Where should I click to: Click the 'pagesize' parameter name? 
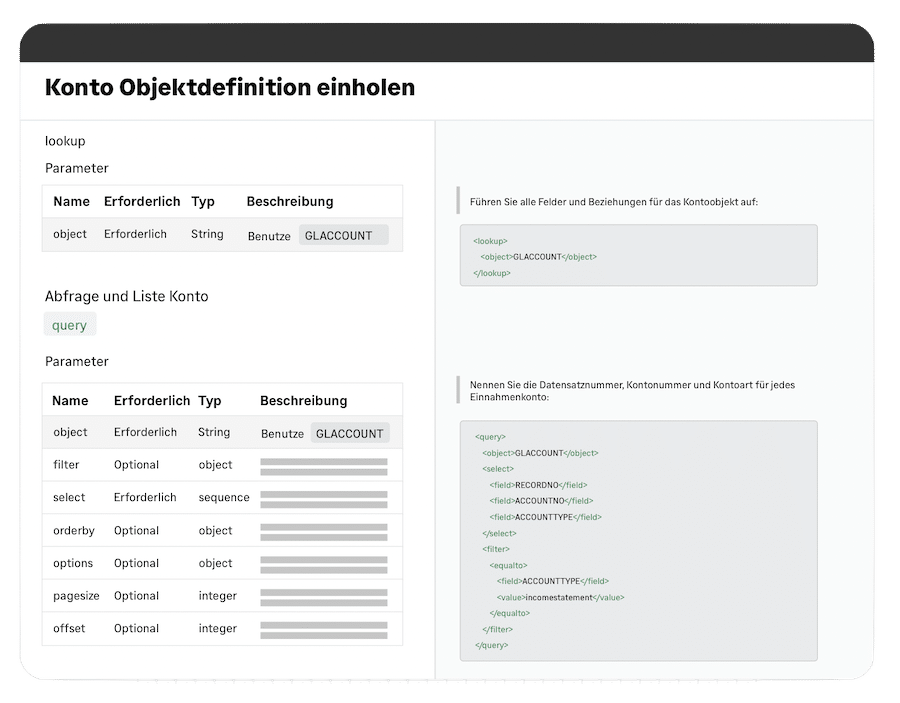click(76, 596)
